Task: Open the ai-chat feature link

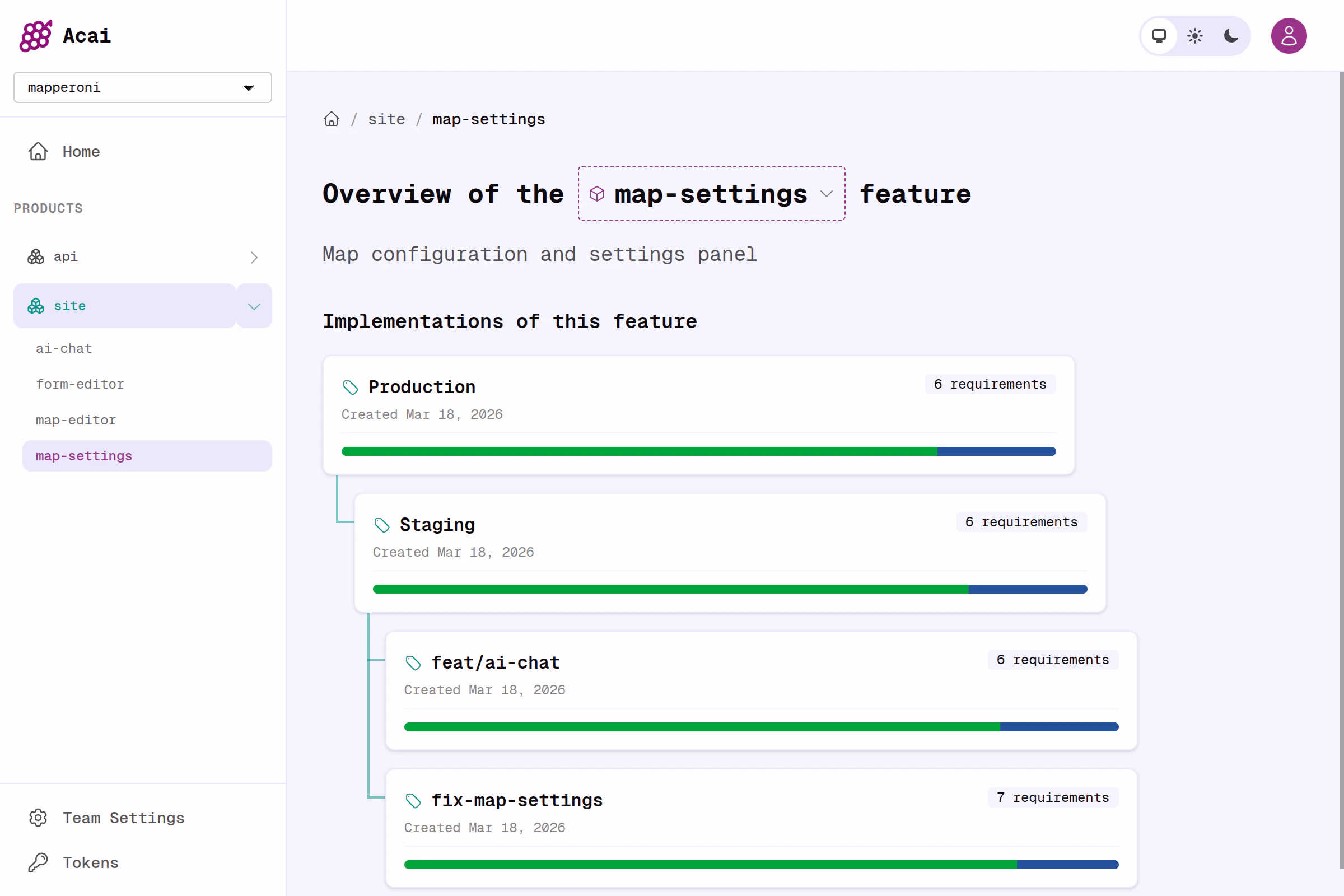Action: [x=63, y=348]
